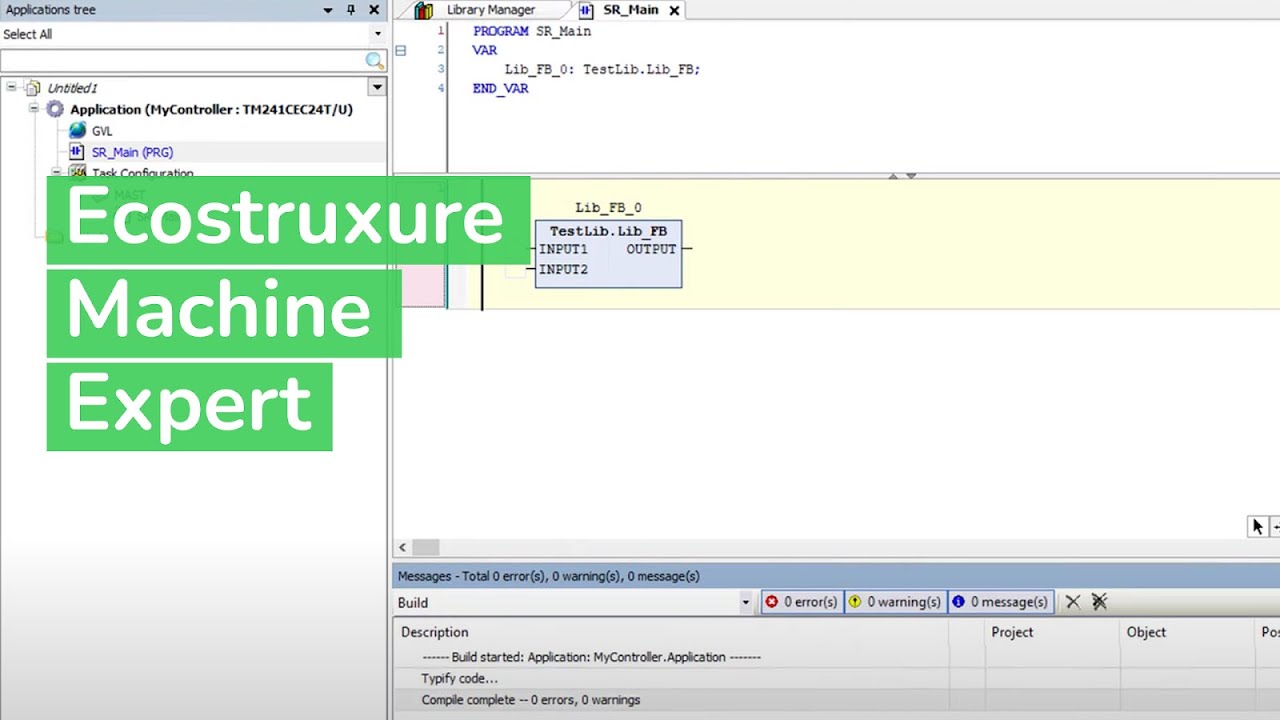Click the INPUT2 pin of the block
The height and width of the screenshot is (720, 1280).
(563, 269)
